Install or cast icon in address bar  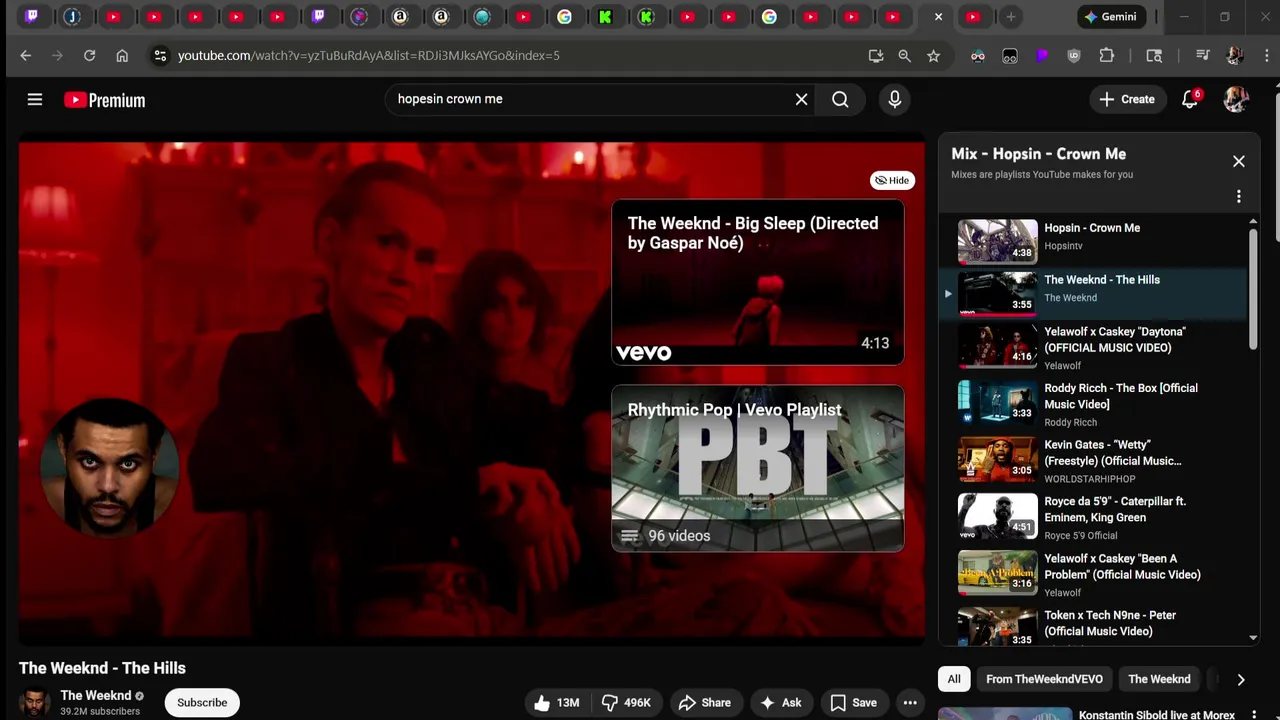(x=876, y=56)
